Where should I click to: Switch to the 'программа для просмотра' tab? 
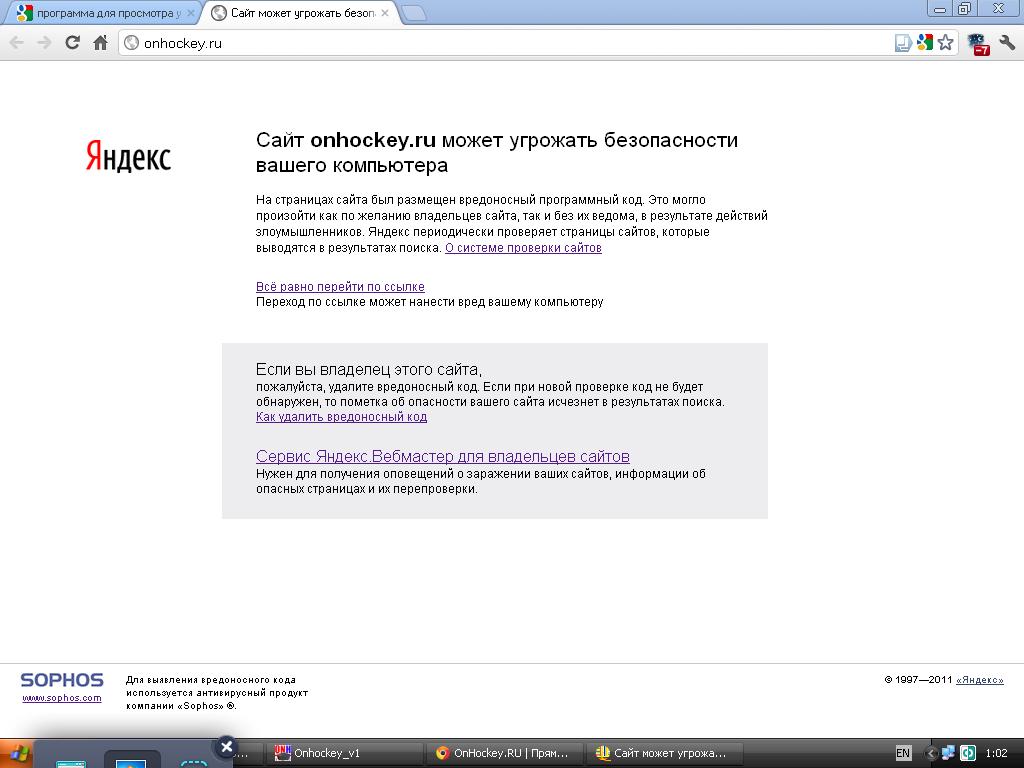(x=104, y=13)
